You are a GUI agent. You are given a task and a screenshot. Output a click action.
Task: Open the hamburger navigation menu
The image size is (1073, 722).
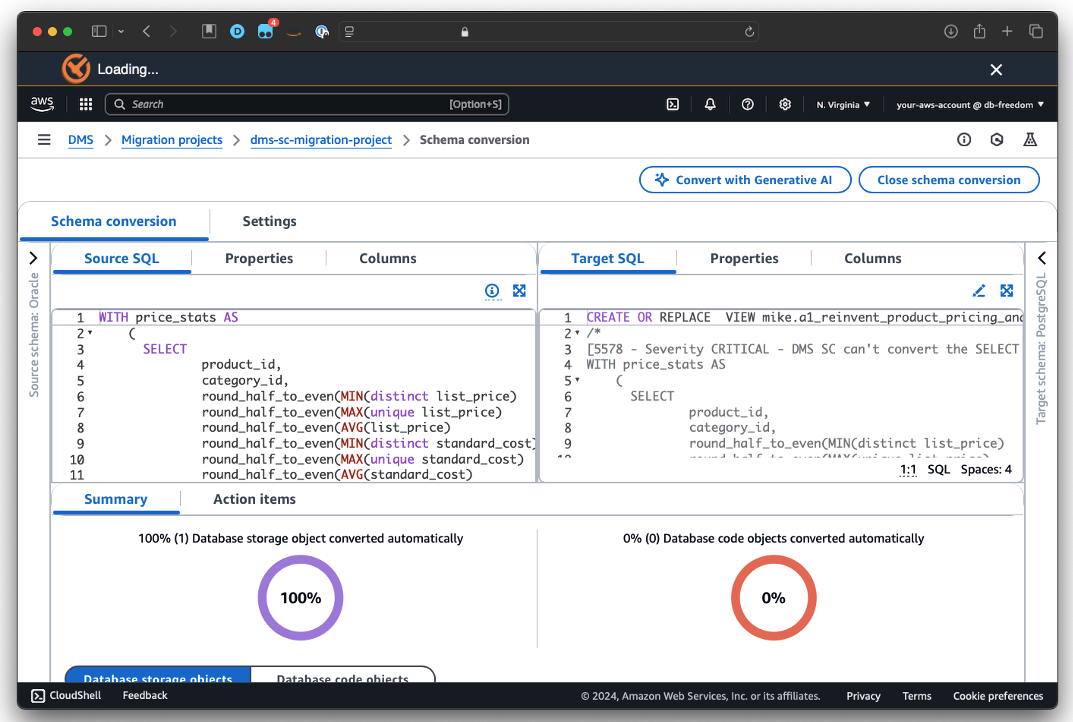point(44,140)
